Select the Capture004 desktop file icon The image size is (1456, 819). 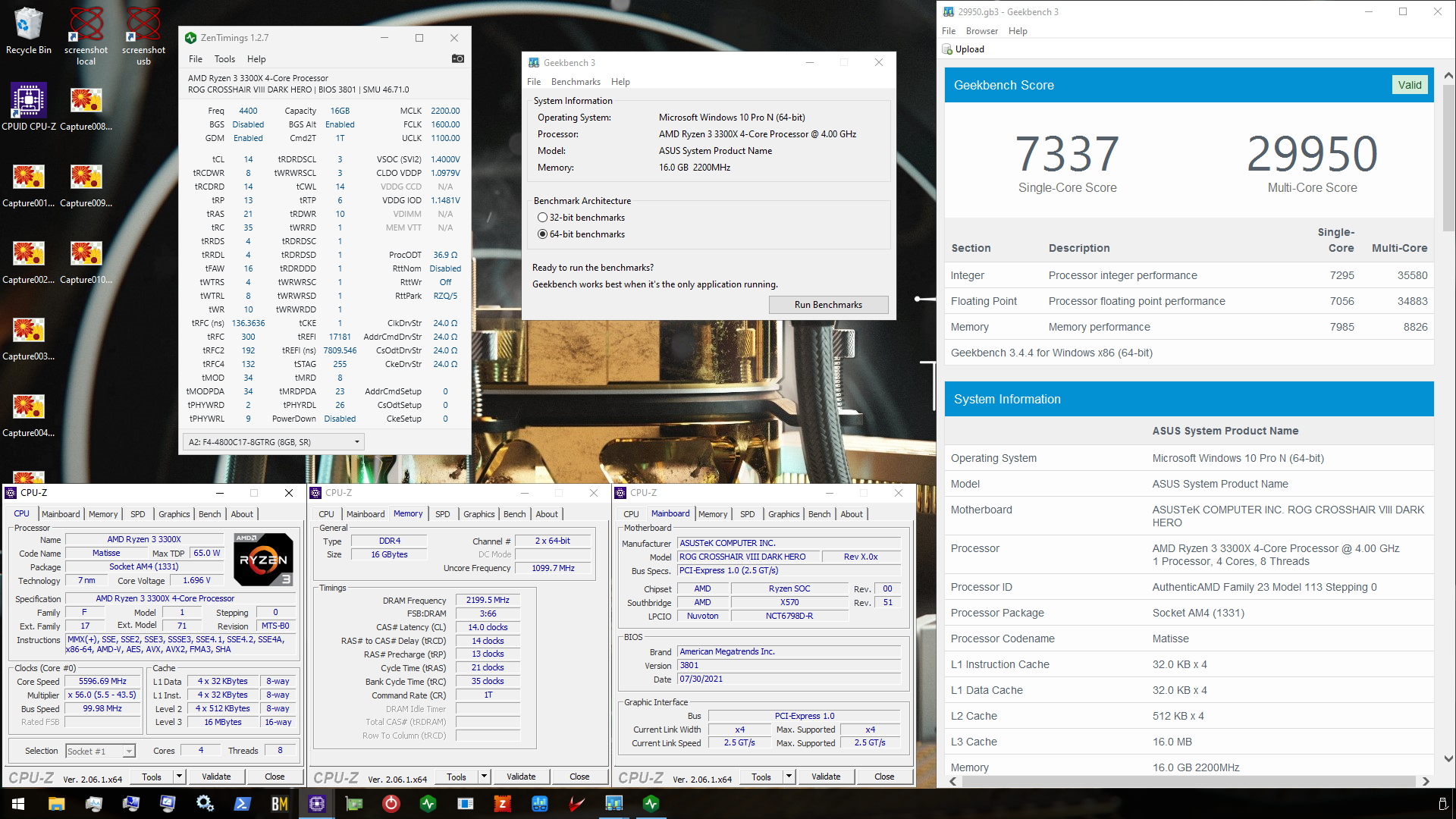coord(29,413)
